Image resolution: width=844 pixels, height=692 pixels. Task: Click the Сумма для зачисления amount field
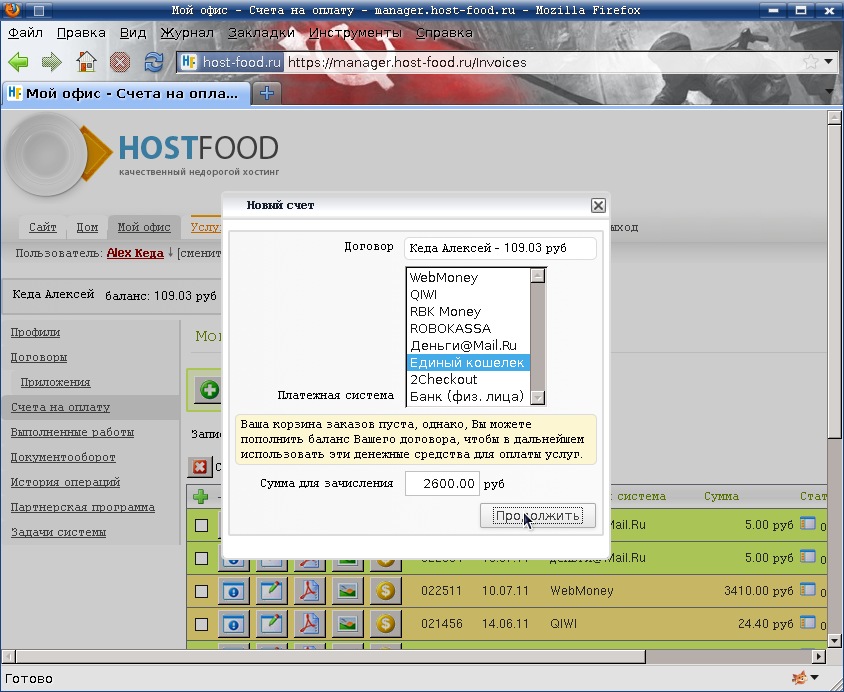(442, 484)
